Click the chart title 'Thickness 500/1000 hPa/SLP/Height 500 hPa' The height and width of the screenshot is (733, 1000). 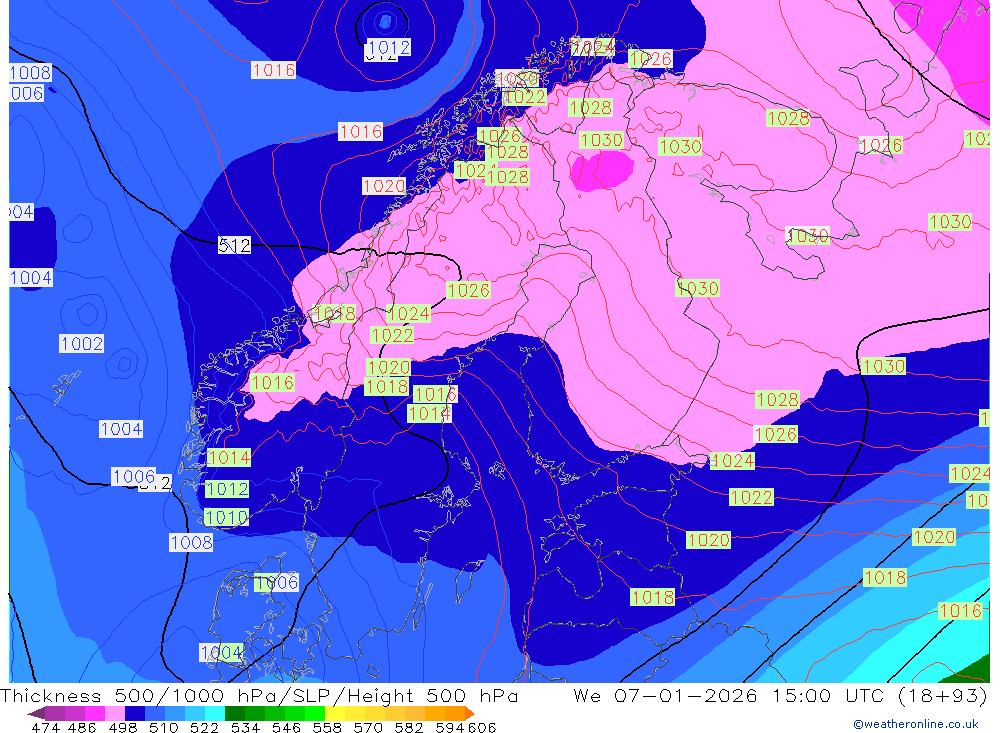[259, 695]
